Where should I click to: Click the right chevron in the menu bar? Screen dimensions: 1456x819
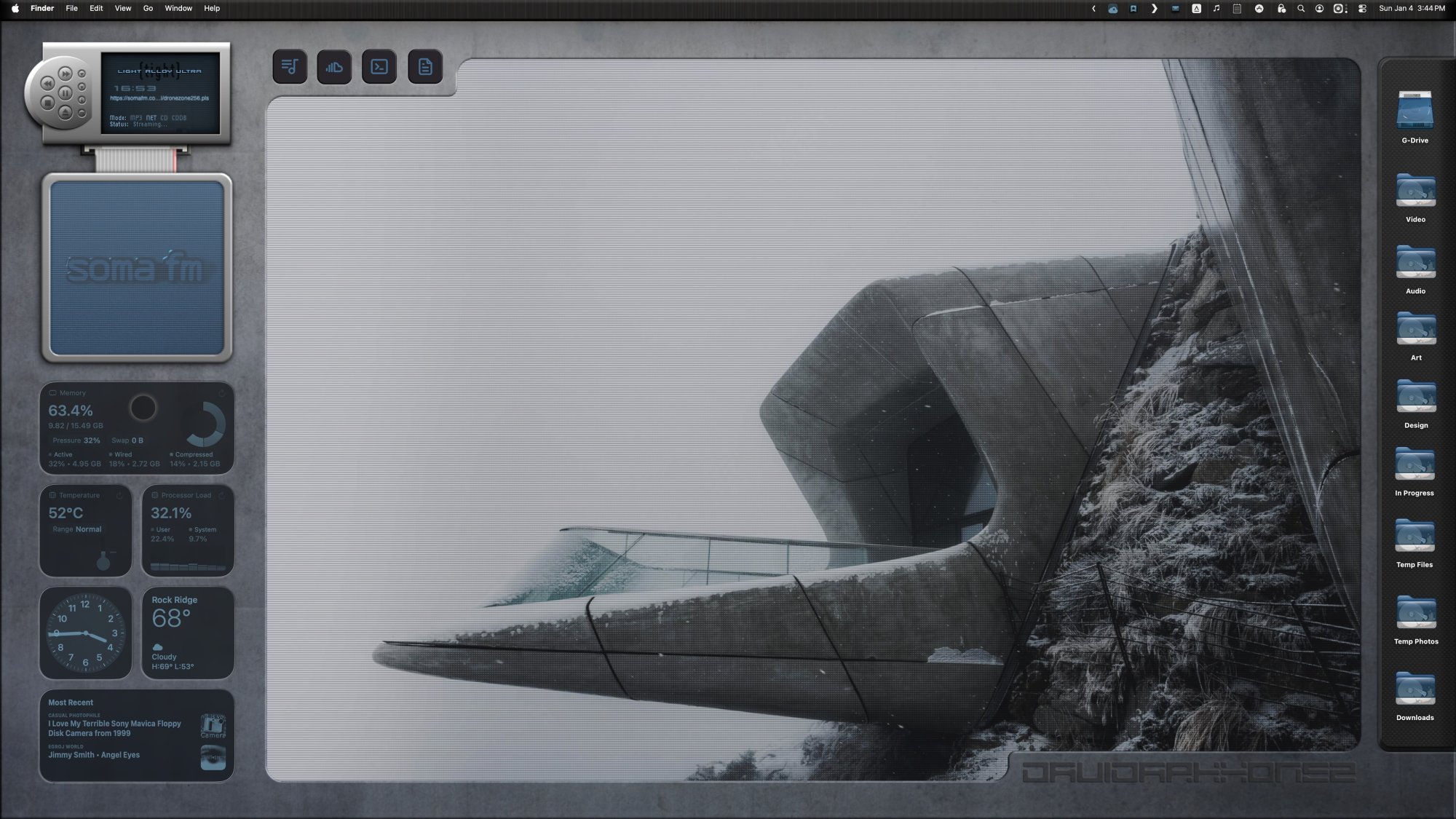click(x=1154, y=9)
